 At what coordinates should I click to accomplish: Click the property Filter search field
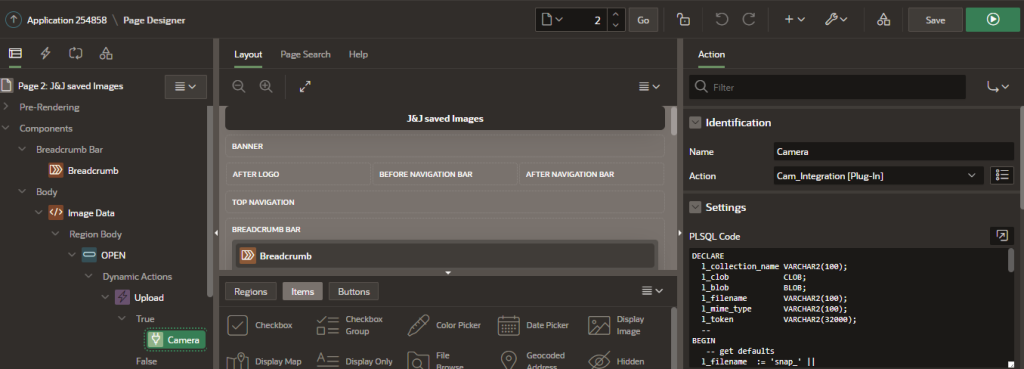(x=828, y=87)
